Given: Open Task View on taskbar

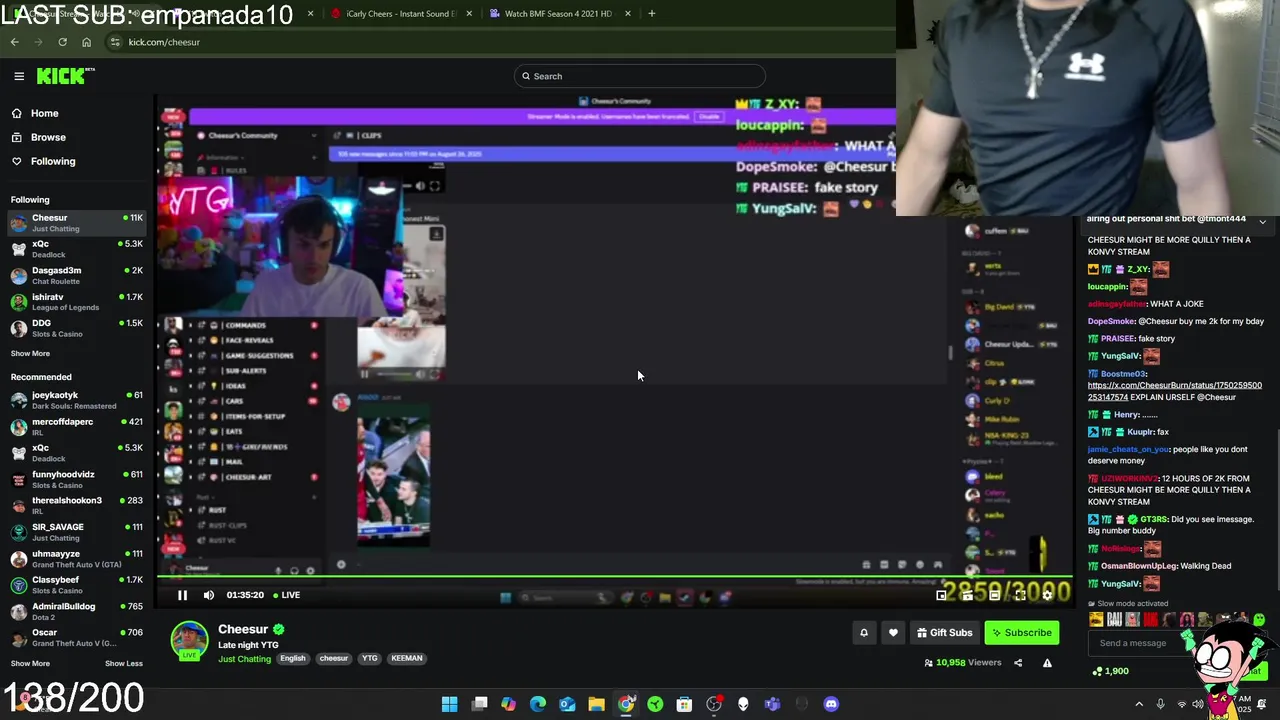Looking at the screenshot, I should coord(480,704).
